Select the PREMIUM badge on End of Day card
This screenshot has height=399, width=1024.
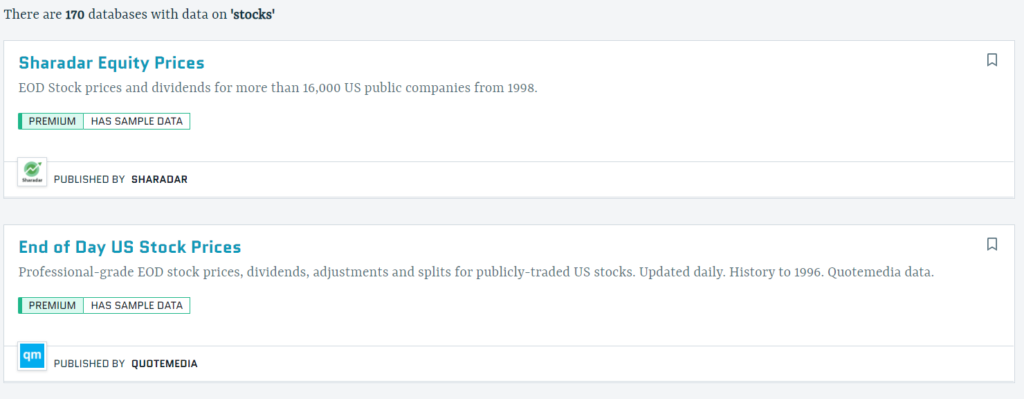click(x=52, y=306)
